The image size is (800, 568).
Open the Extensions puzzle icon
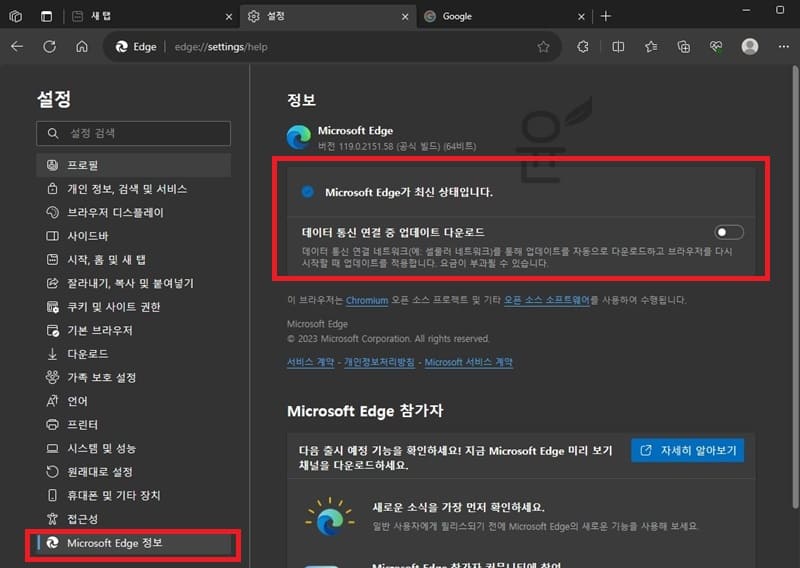click(584, 46)
